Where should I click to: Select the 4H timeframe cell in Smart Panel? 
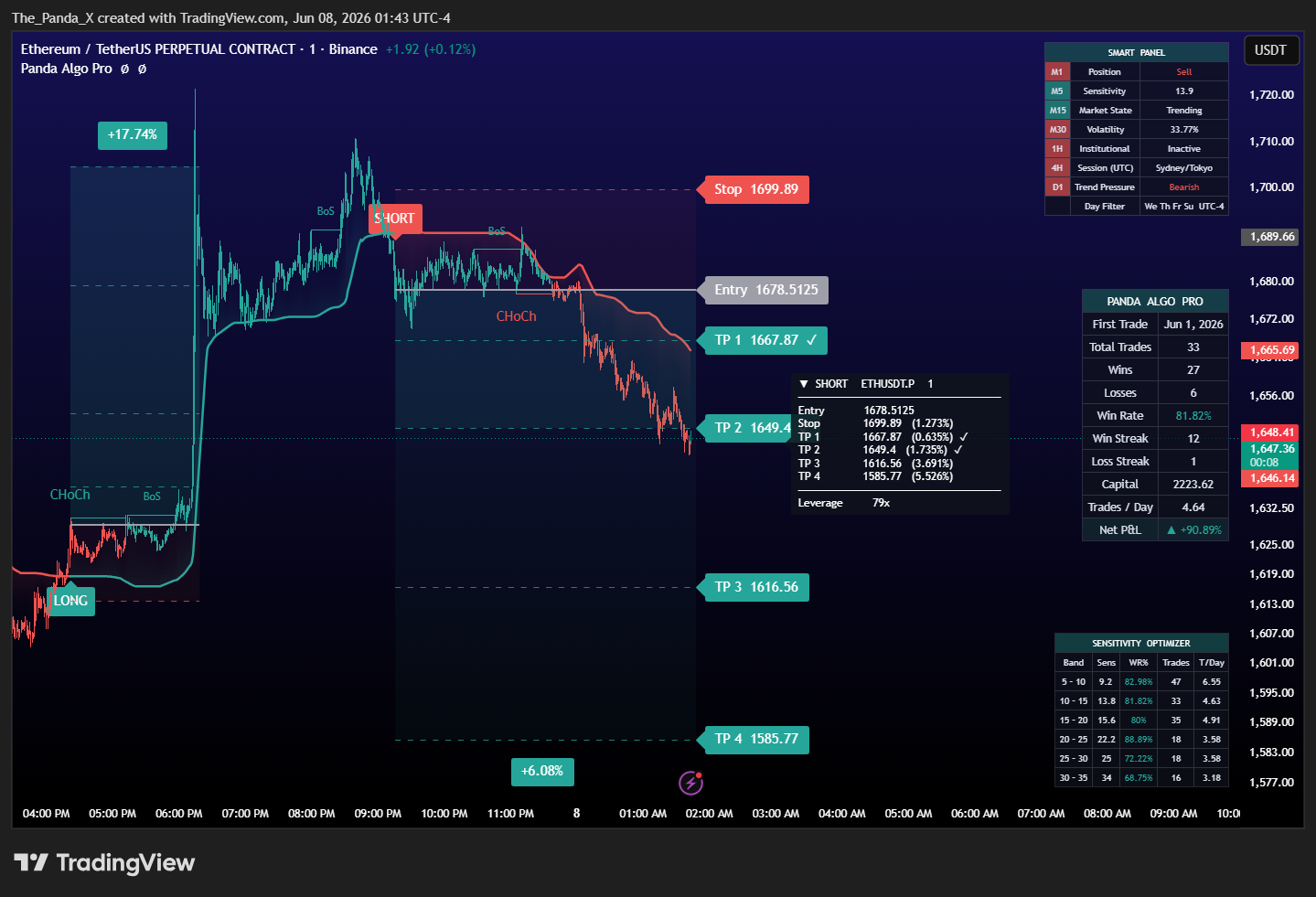(x=1057, y=167)
